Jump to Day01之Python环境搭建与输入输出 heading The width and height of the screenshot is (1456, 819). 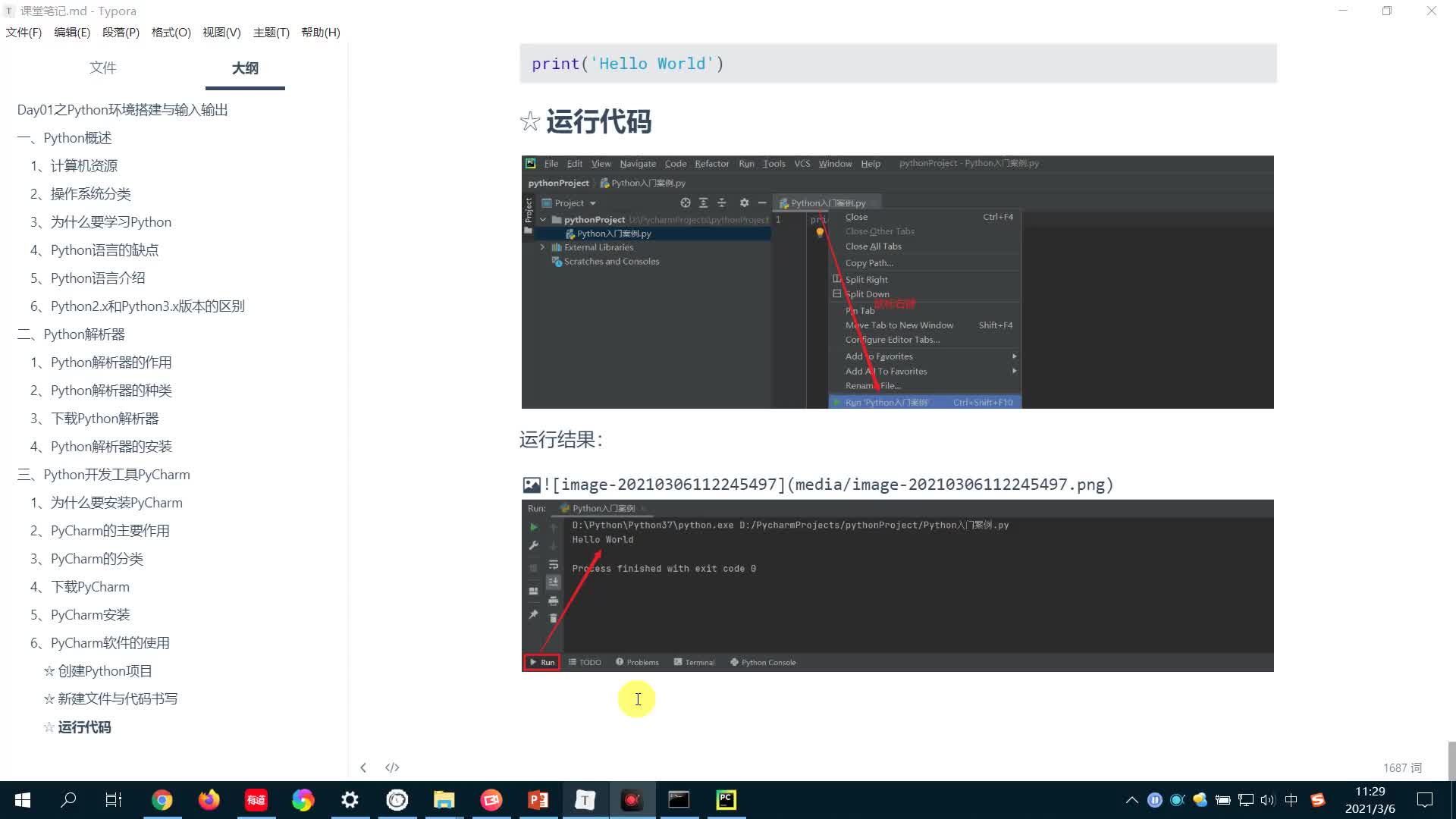[x=122, y=110]
